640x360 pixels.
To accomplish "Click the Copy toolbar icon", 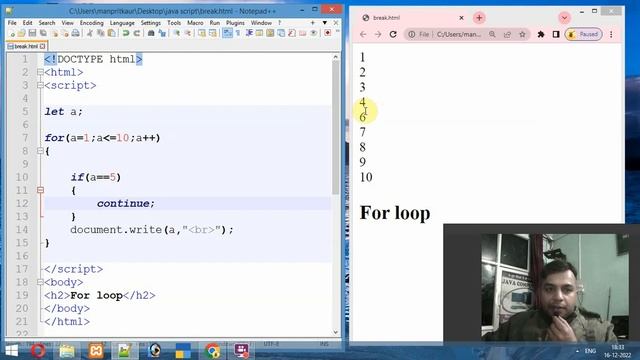I will pyautogui.click(x=100, y=33).
